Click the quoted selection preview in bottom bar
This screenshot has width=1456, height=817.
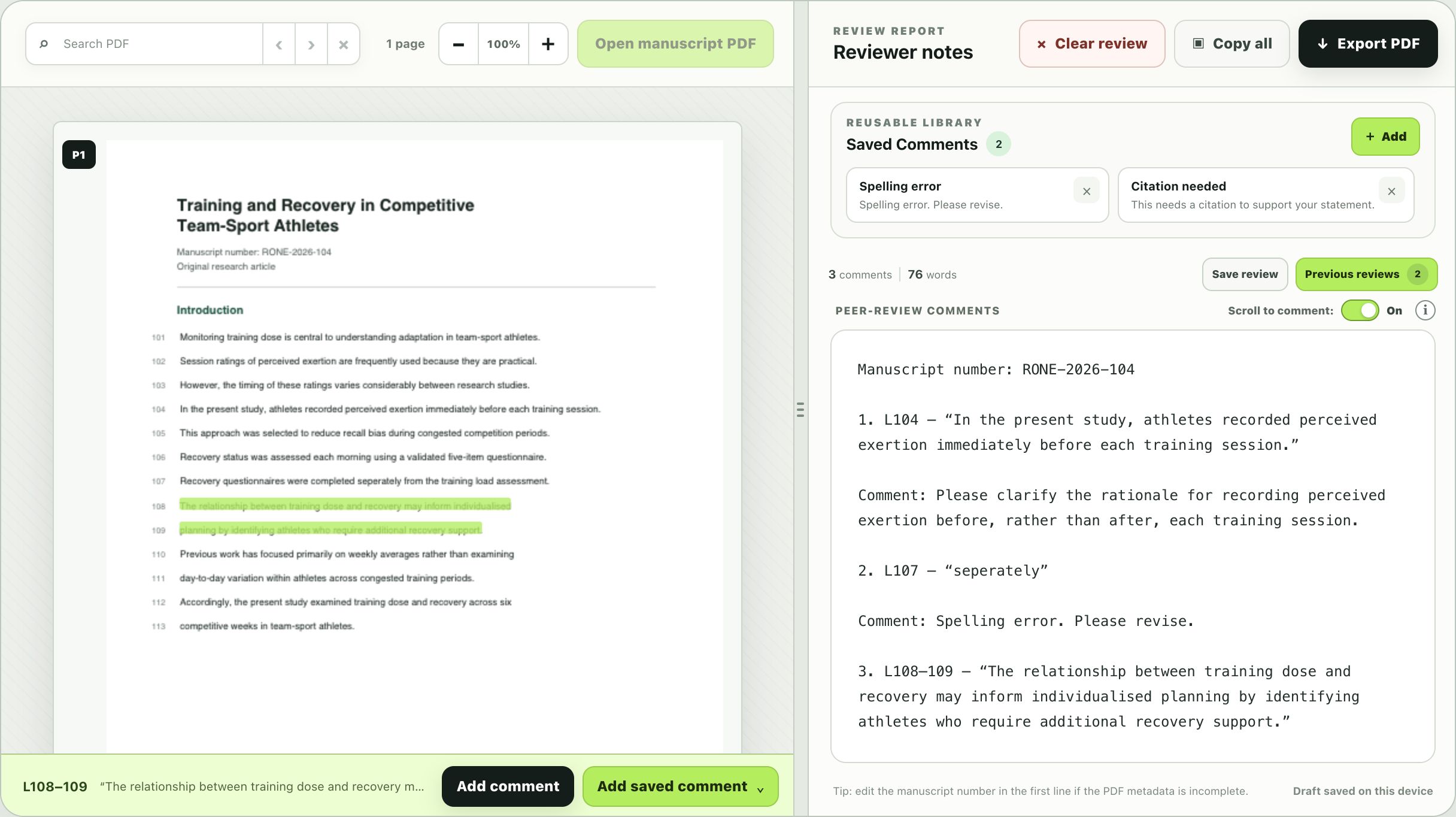pos(262,786)
